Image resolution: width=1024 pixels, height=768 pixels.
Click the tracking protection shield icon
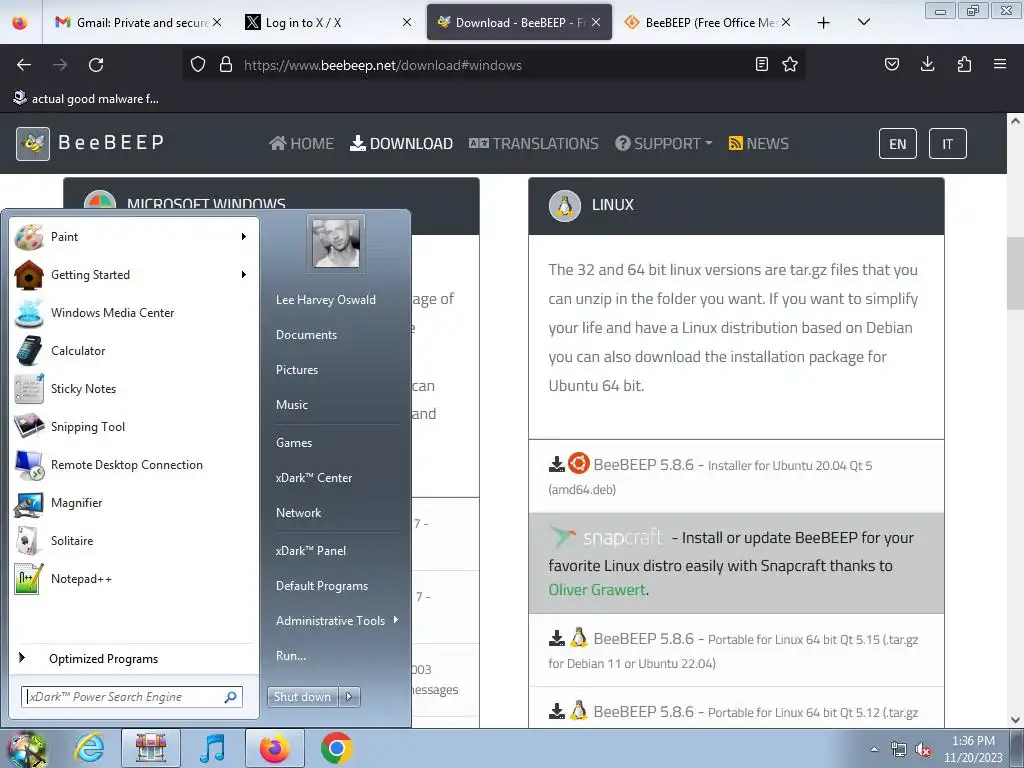pos(198,65)
